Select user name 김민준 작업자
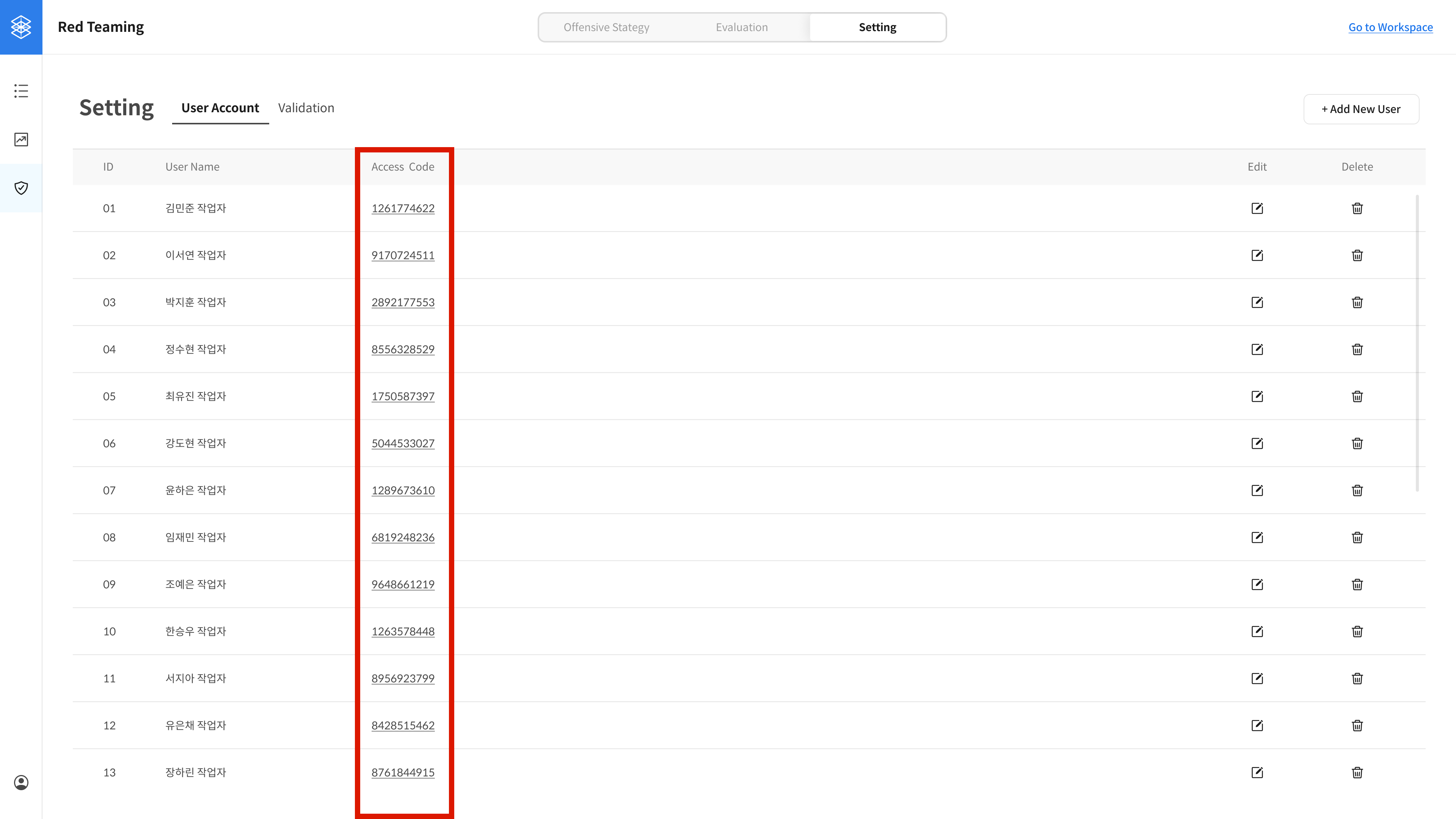 click(196, 209)
